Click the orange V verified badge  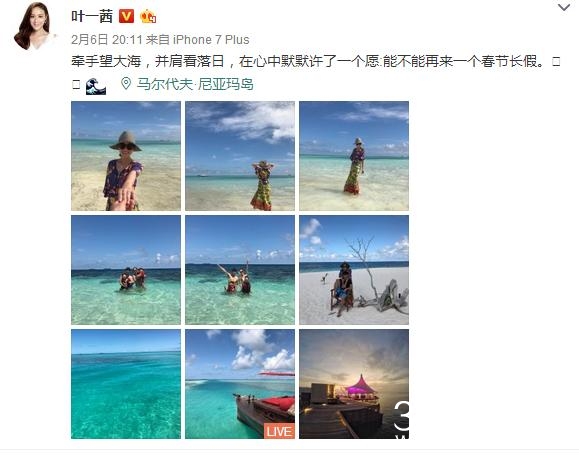126,16
